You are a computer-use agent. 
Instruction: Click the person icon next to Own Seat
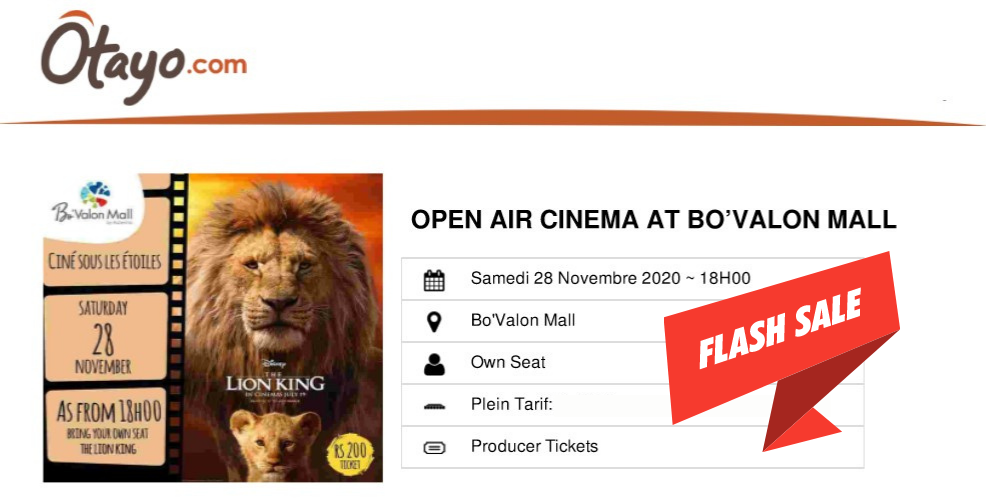(434, 364)
